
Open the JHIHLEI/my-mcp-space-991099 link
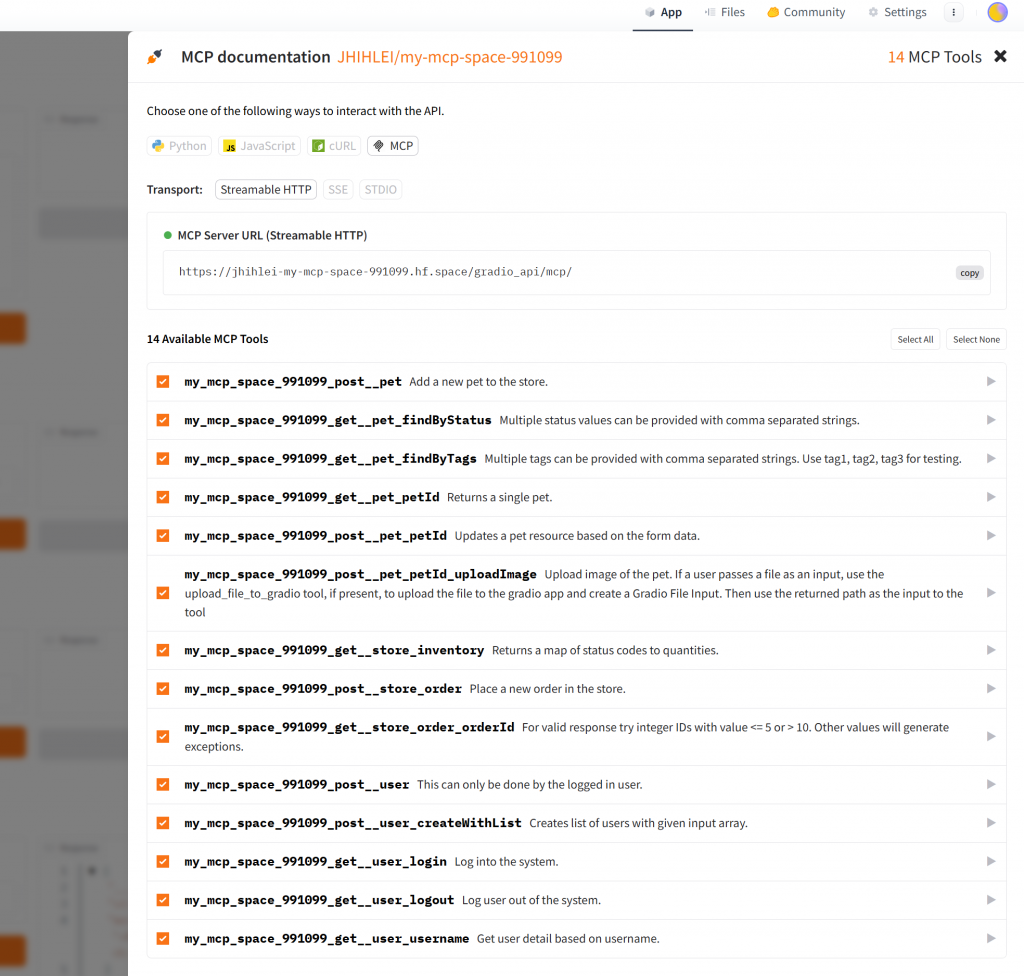coord(449,57)
